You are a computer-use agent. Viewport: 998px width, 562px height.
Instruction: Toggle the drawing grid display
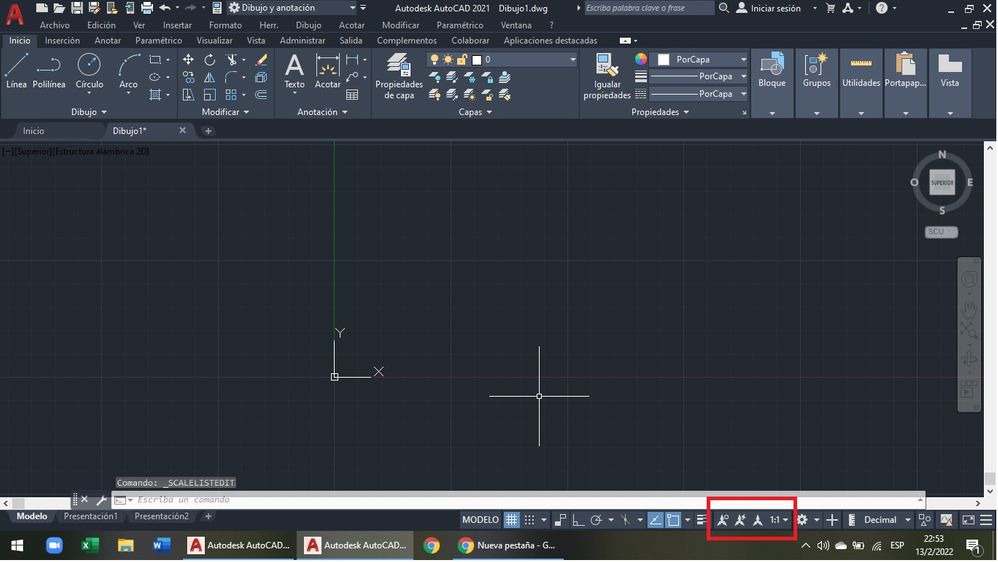point(511,520)
